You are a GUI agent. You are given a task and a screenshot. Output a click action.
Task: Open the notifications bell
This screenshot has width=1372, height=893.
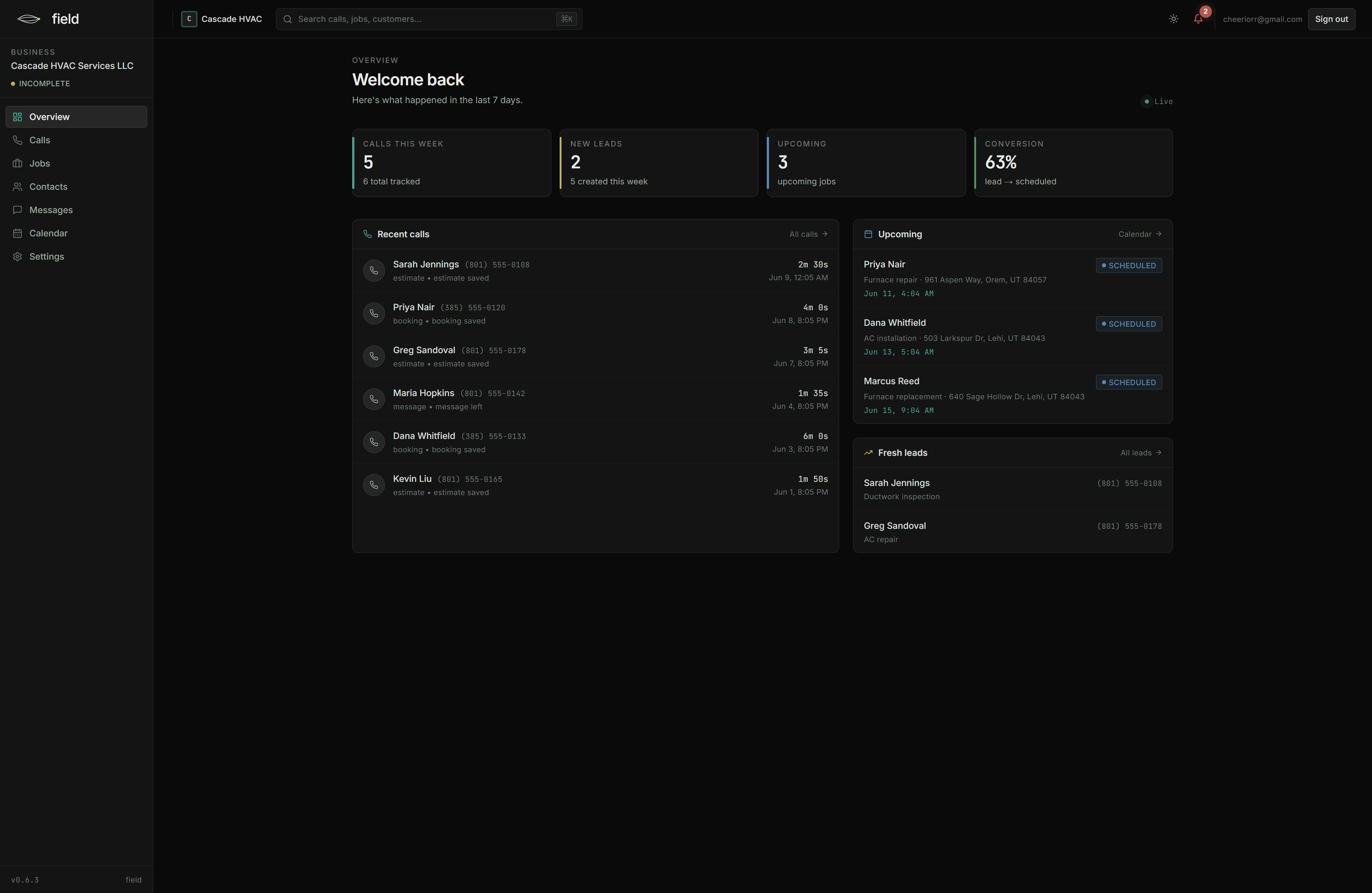[1198, 19]
